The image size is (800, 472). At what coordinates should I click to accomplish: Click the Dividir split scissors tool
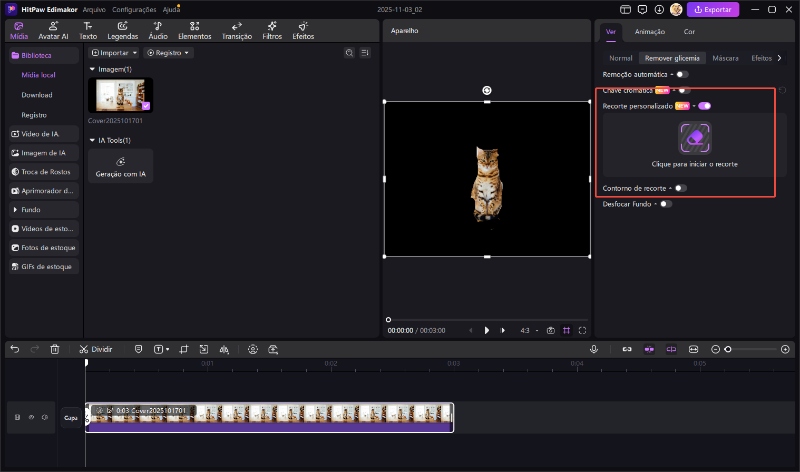pos(96,349)
